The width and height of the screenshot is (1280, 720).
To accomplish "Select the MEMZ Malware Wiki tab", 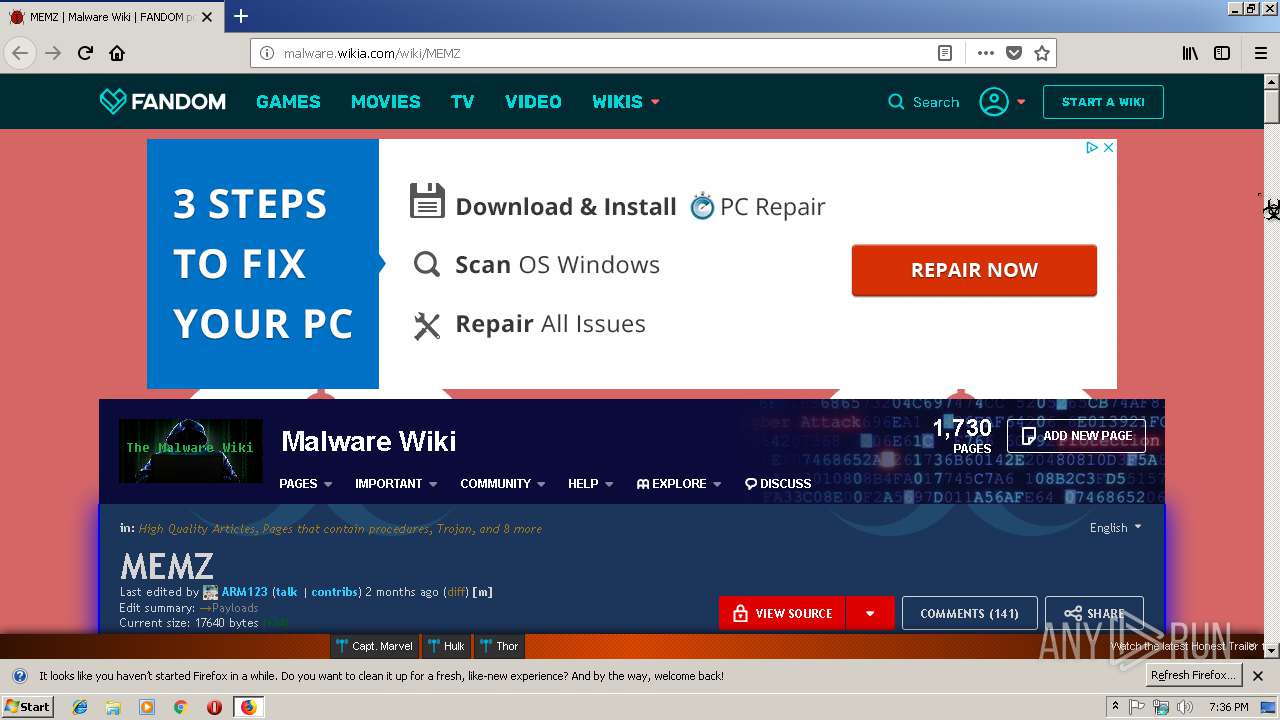I will (112, 17).
